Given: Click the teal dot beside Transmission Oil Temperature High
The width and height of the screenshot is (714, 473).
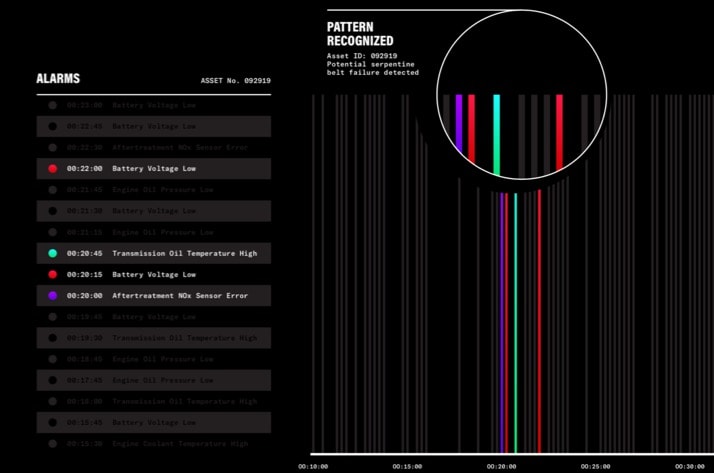Looking at the screenshot, I should (x=52, y=253).
